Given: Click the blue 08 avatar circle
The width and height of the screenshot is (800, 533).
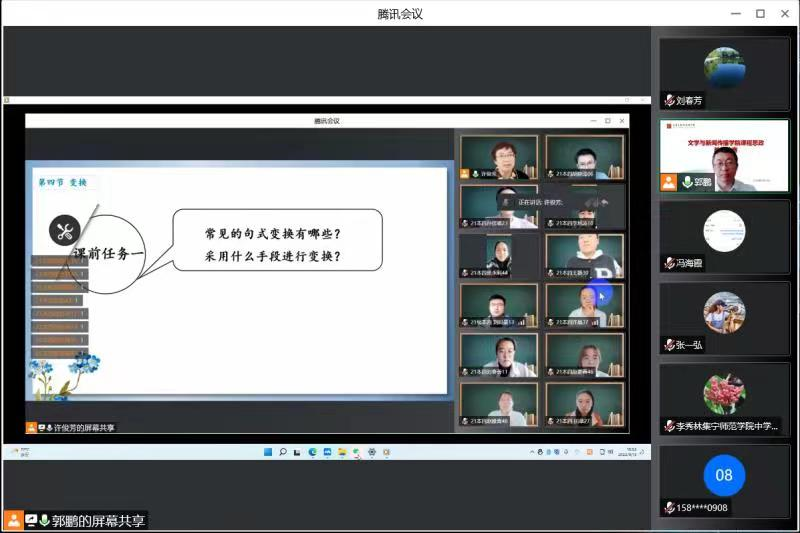Looking at the screenshot, I should click(724, 475).
